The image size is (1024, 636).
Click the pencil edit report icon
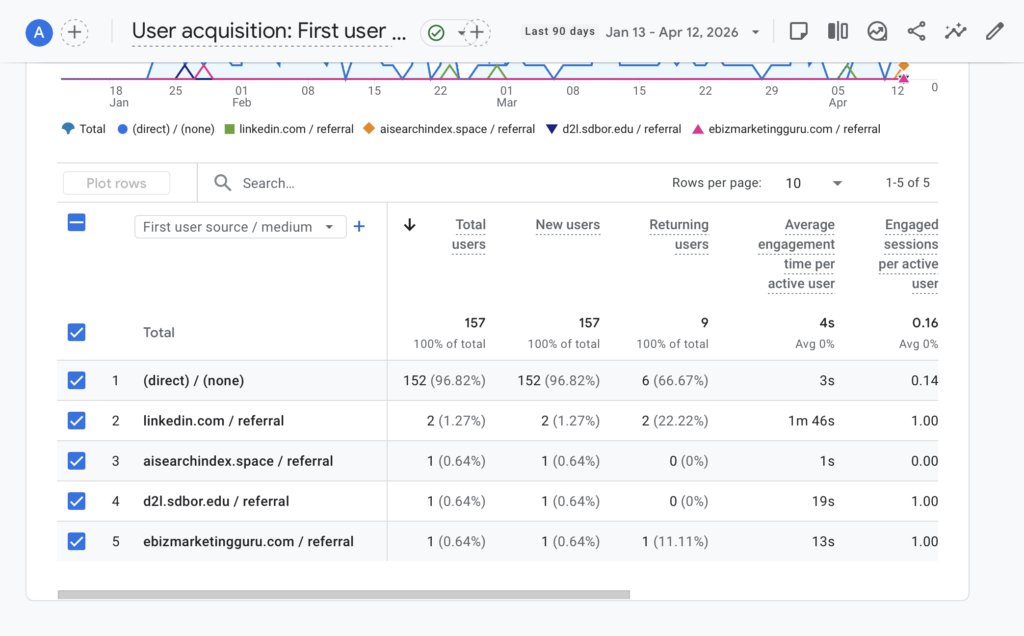pyautogui.click(x=994, y=31)
